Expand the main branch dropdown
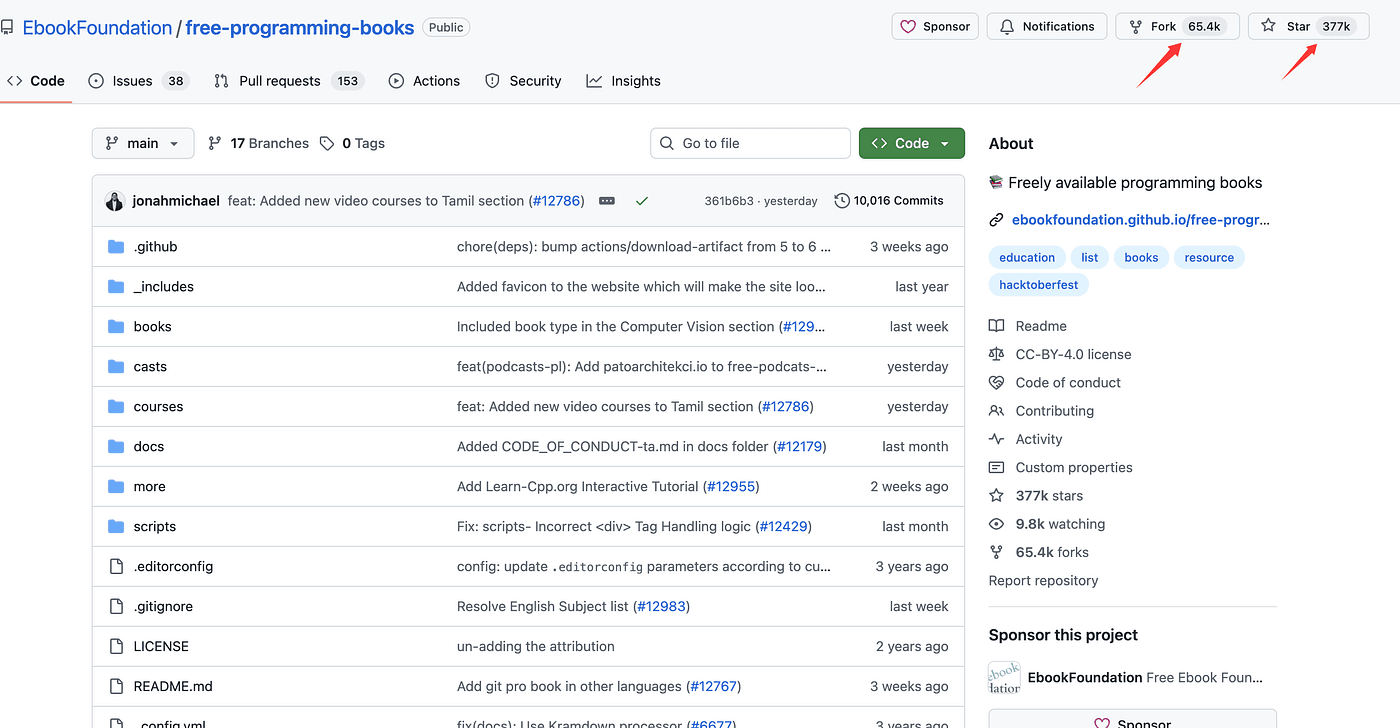 point(142,144)
